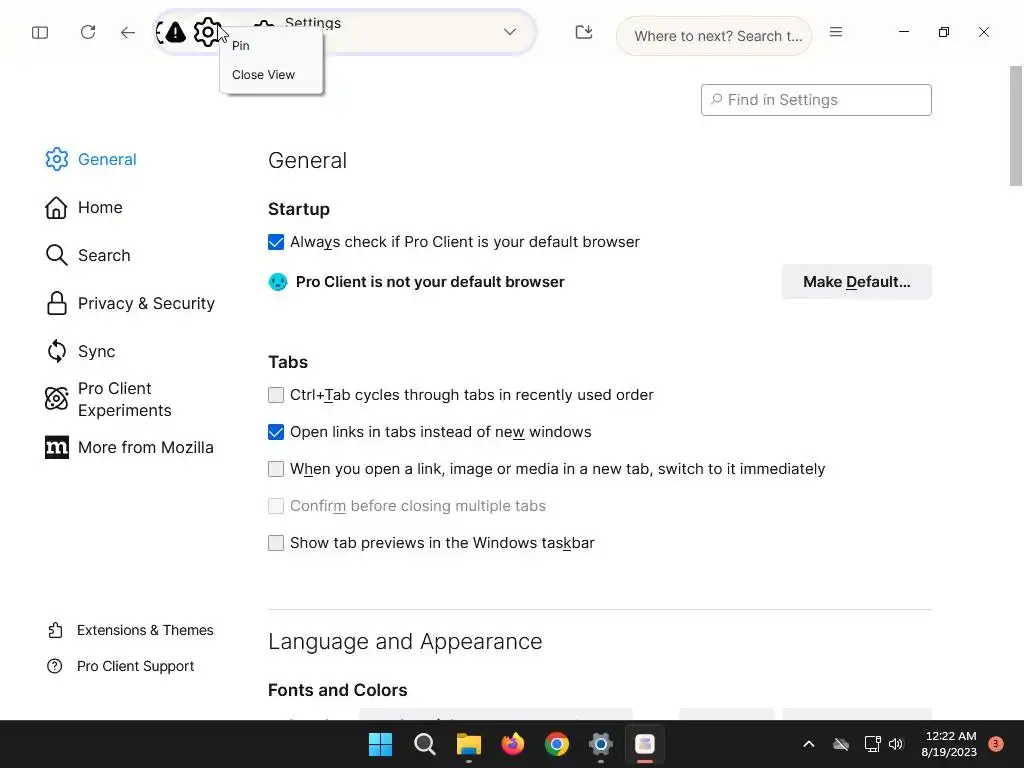Image resolution: width=1024 pixels, height=768 pixels.
Task: Focus the Find in Settings box
Action: [x=816, y=100]
